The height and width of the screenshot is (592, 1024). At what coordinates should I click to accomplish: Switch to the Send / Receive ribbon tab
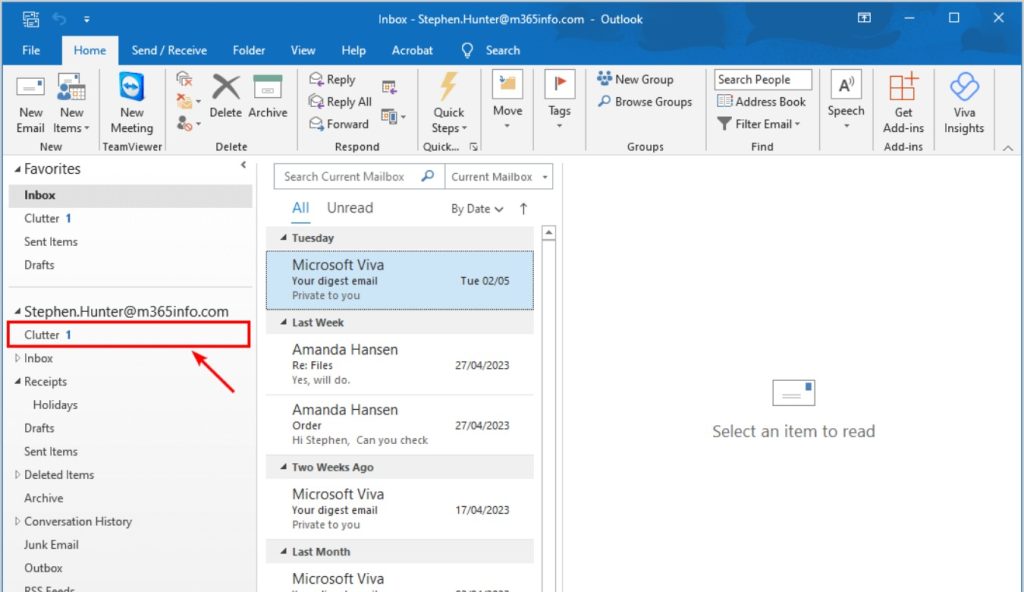[x=169, y=50]
